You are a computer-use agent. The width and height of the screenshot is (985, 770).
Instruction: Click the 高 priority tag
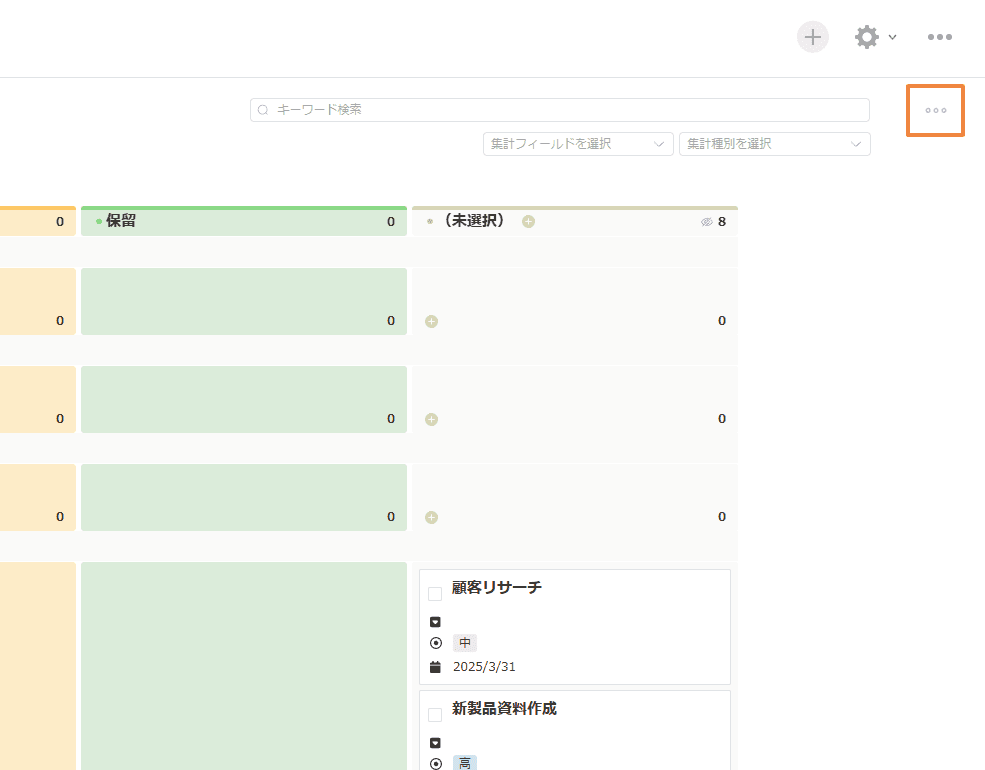coord(465,763)
